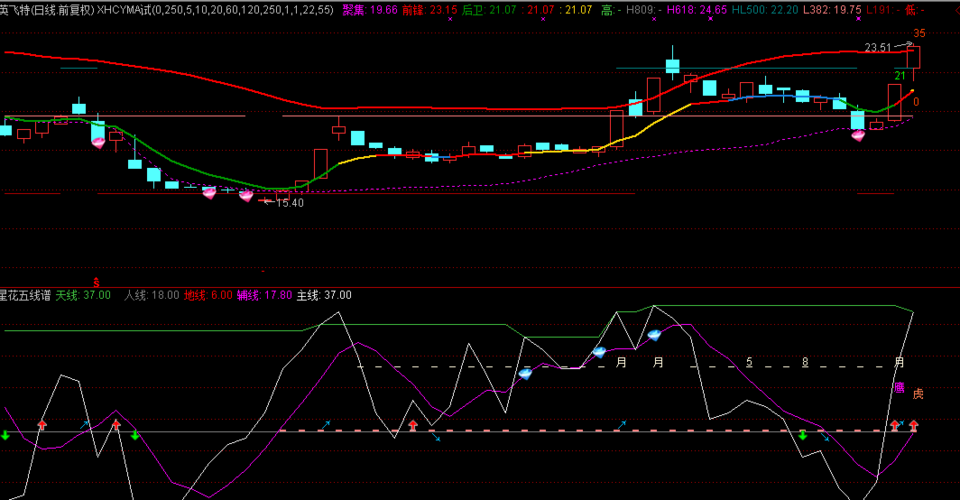
Task: Click the 主线: 37.00 value
Action: (324, 296)
